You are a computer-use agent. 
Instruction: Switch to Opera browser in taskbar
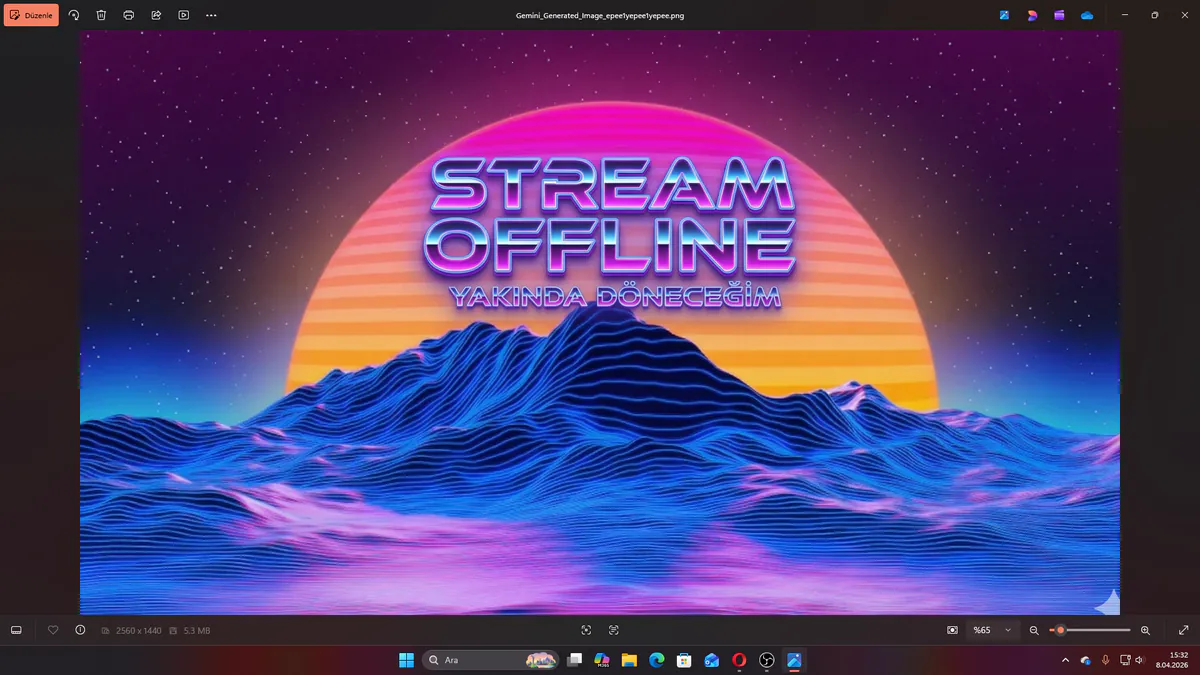739,660
